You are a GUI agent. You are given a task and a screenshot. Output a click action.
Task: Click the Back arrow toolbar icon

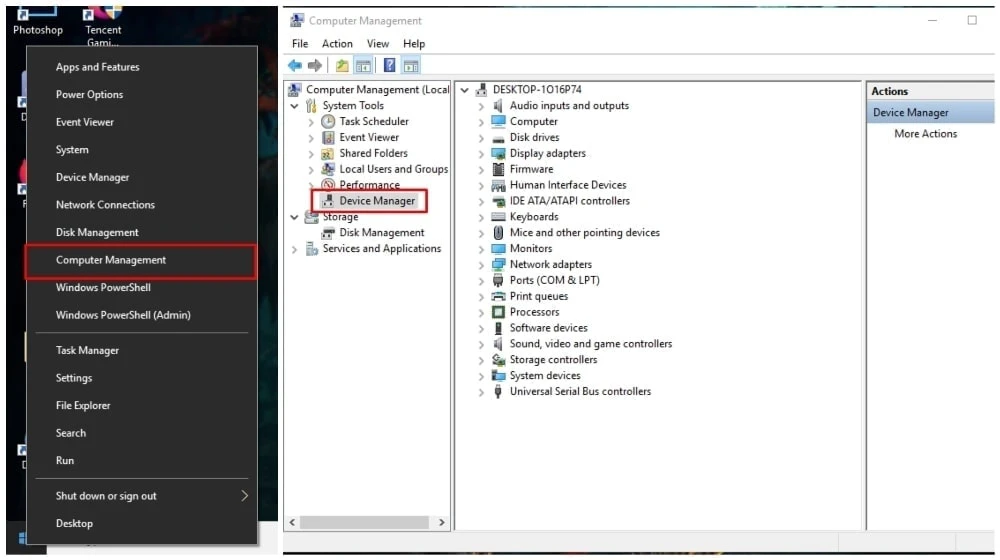tap(295, 66)
